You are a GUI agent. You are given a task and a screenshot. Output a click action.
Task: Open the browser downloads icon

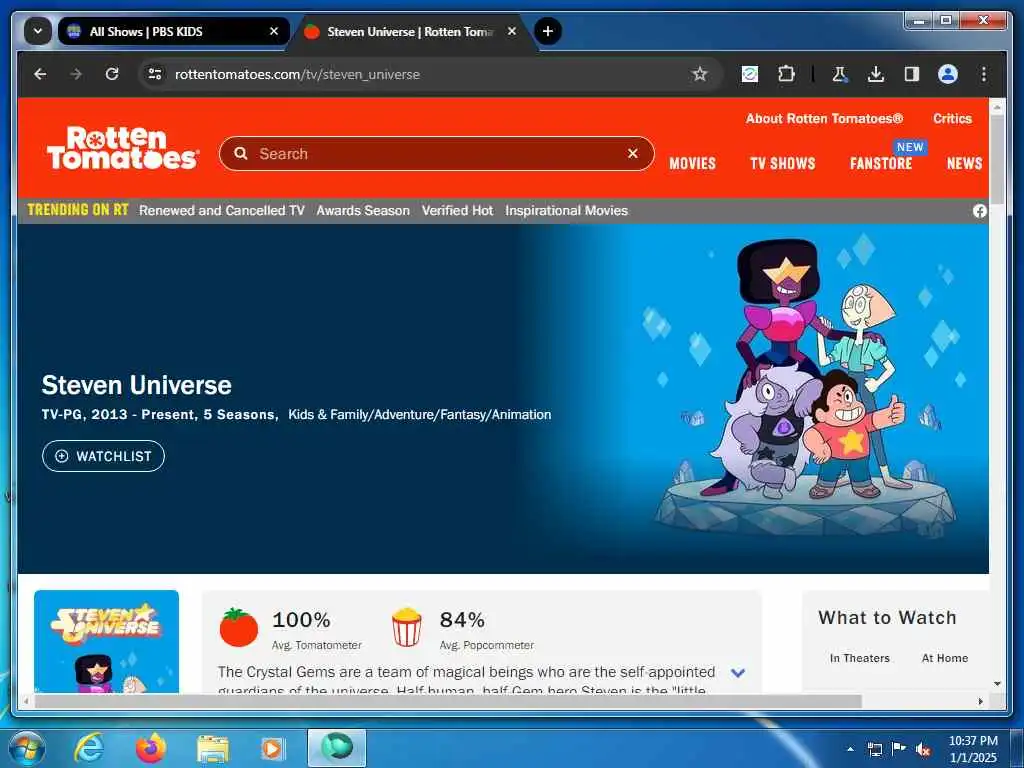[x=876, y=74]
